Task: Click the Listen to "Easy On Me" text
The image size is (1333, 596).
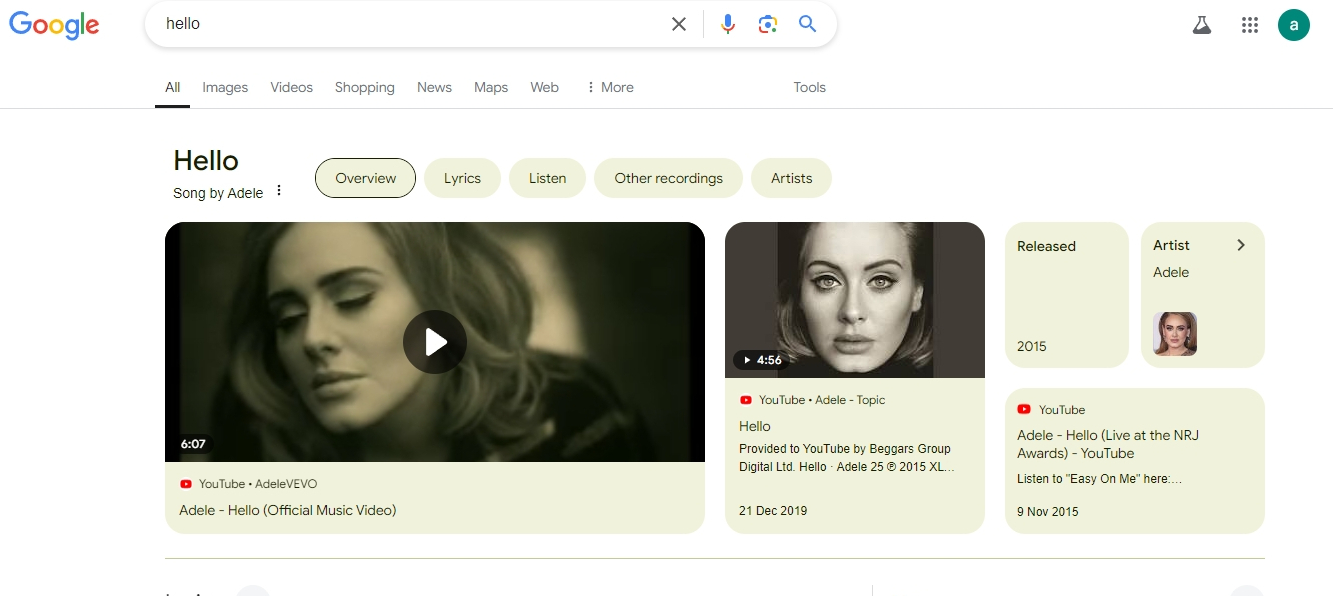Action: point(1099,479)
